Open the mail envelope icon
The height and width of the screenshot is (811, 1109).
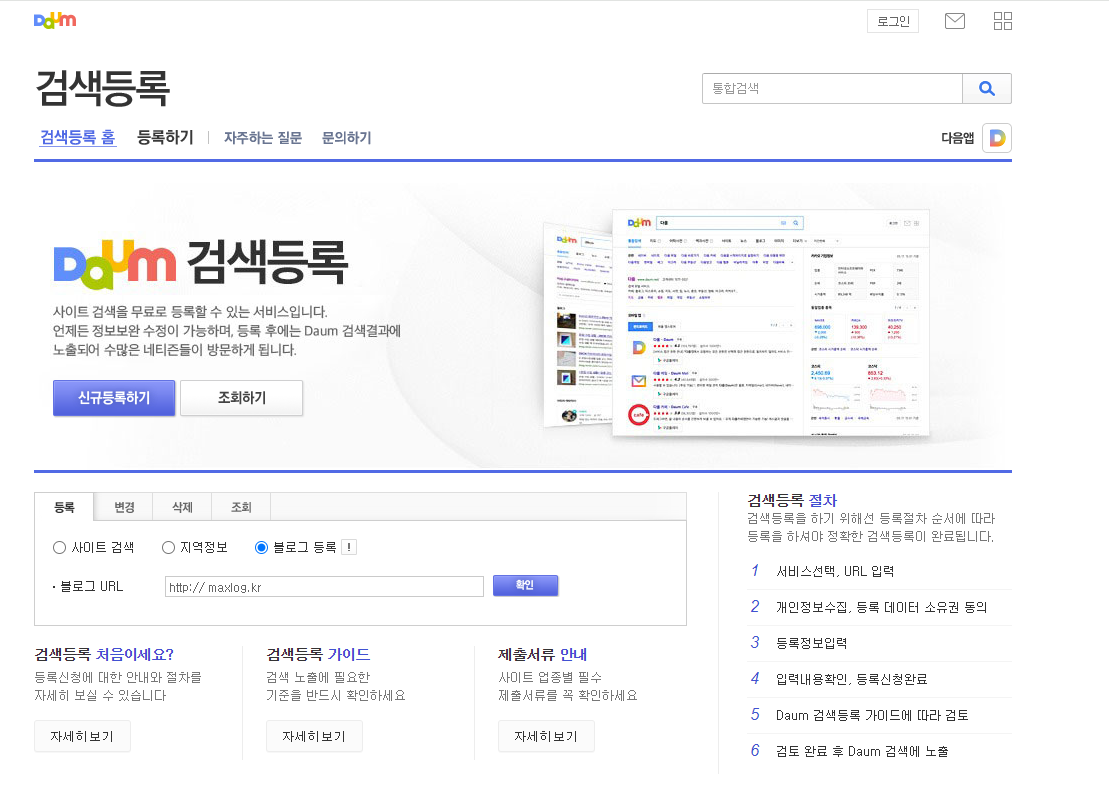pyautogui.click(x=955, y=21)
